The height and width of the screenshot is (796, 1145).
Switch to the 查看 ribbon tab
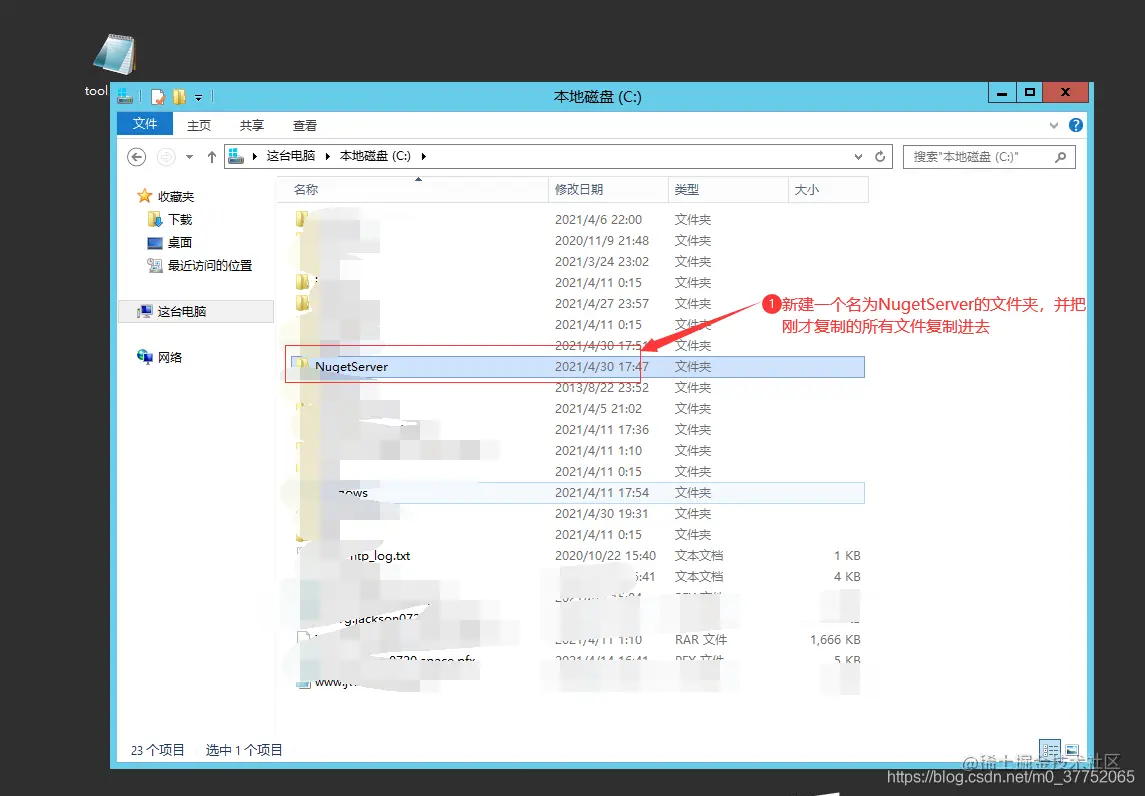[x=305, y=126]
